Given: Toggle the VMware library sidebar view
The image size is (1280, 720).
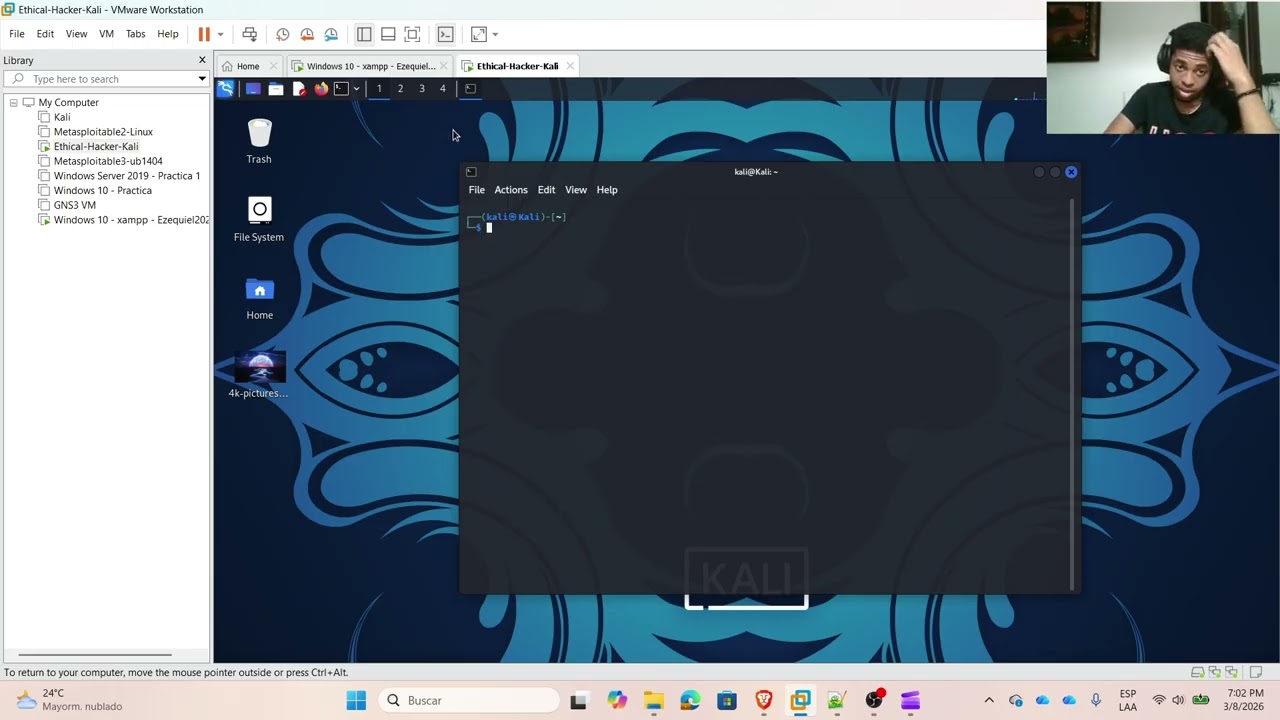Looking at the screenshot, I should pyautogui.click(x=364, y=34).
